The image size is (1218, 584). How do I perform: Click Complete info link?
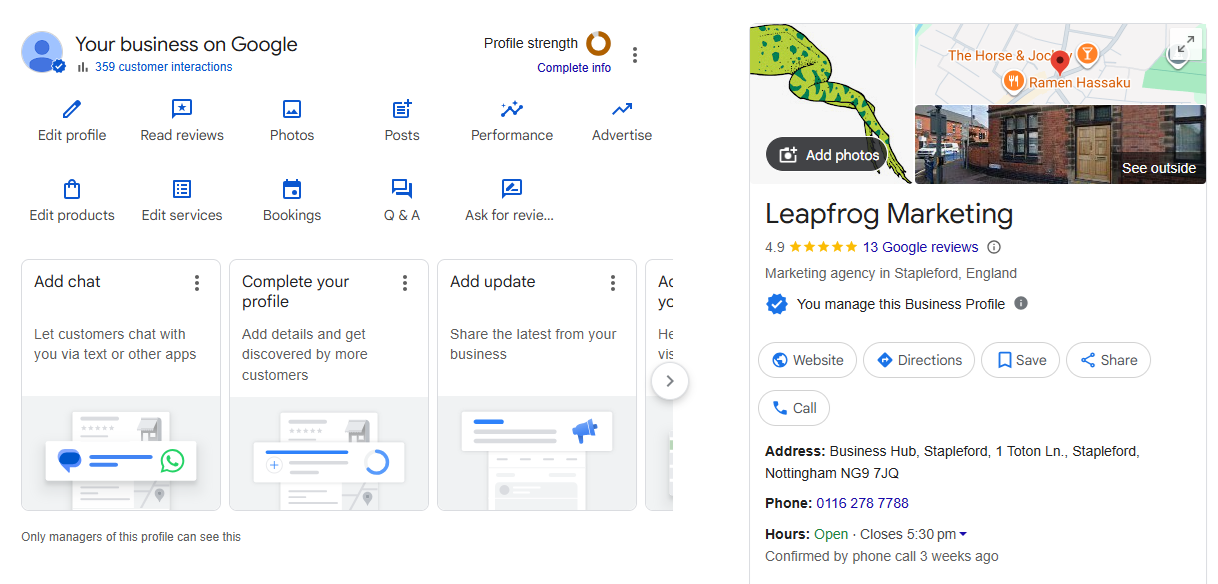coord(574,68)
